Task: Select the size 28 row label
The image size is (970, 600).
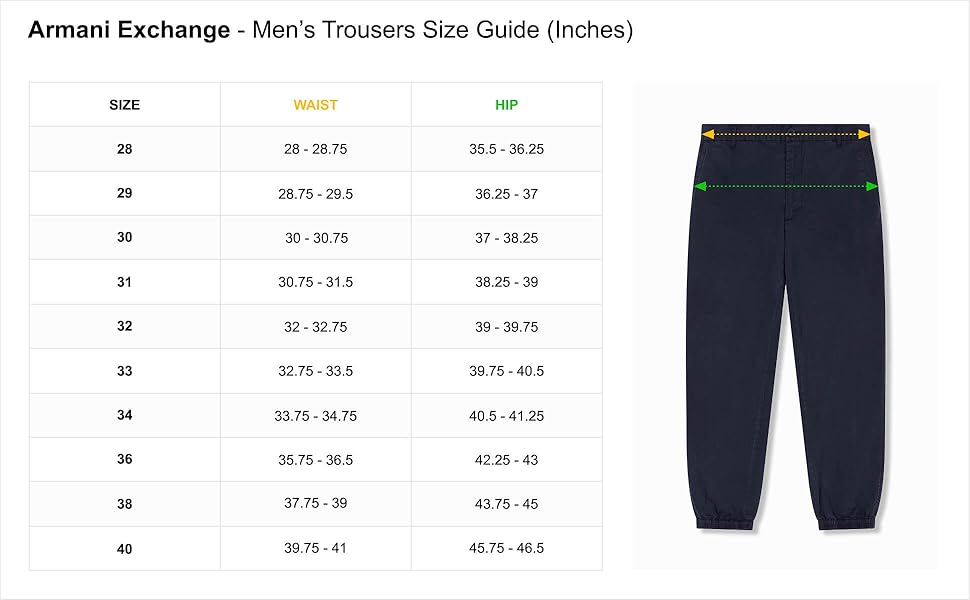Action: (x=124, y=149)
